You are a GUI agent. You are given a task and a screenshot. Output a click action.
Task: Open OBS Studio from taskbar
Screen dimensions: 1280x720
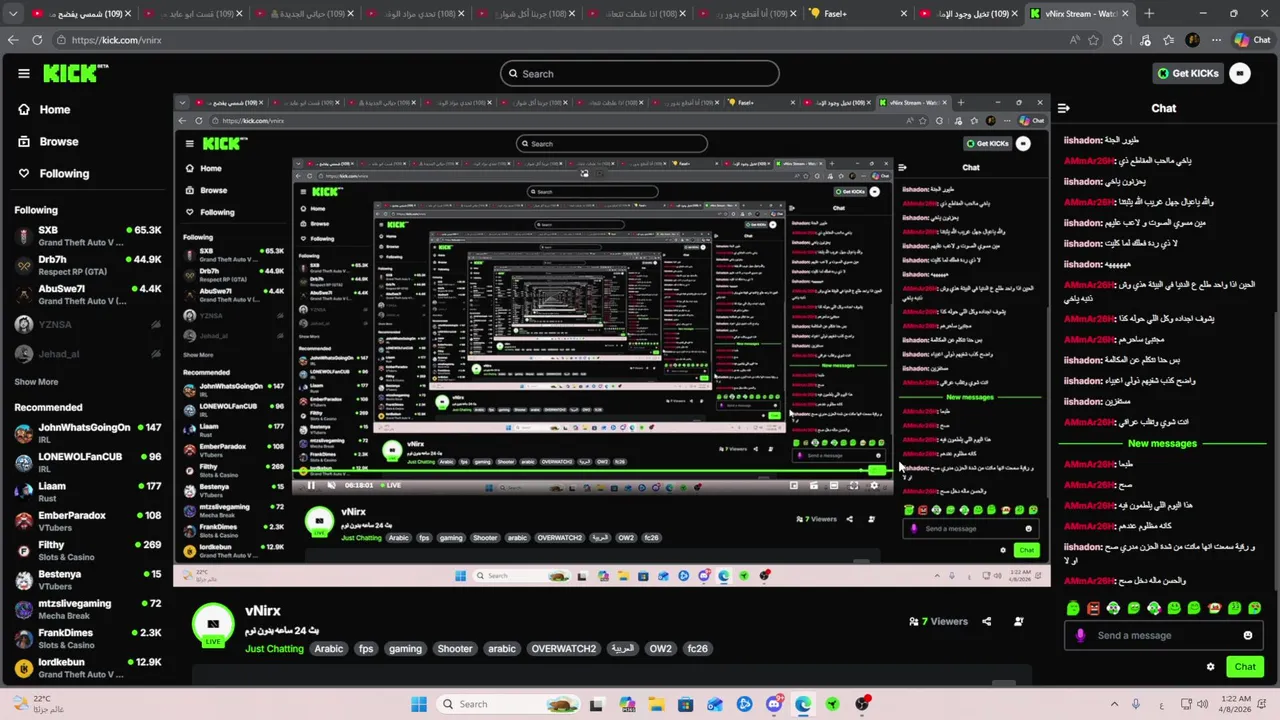click(x=862, y=704)
